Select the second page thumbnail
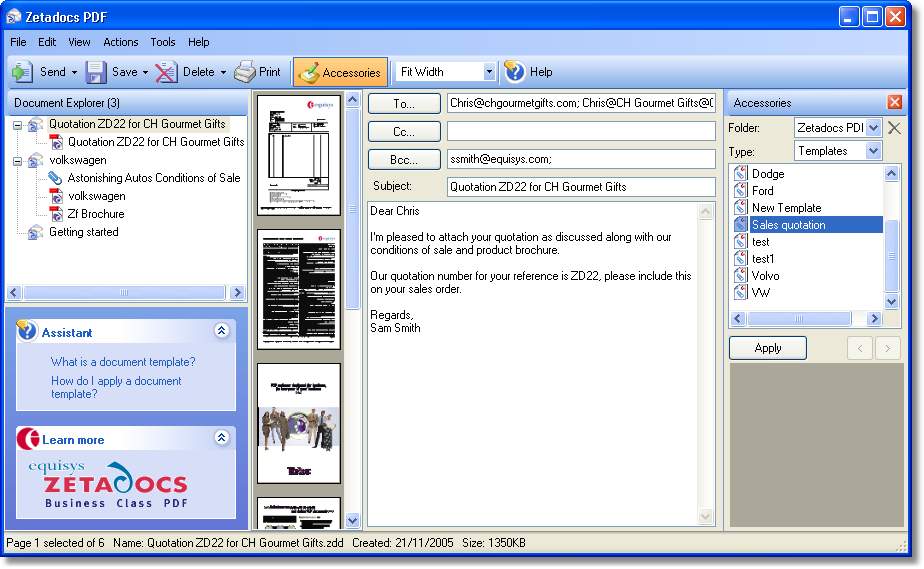 click(x=299, y=289)
